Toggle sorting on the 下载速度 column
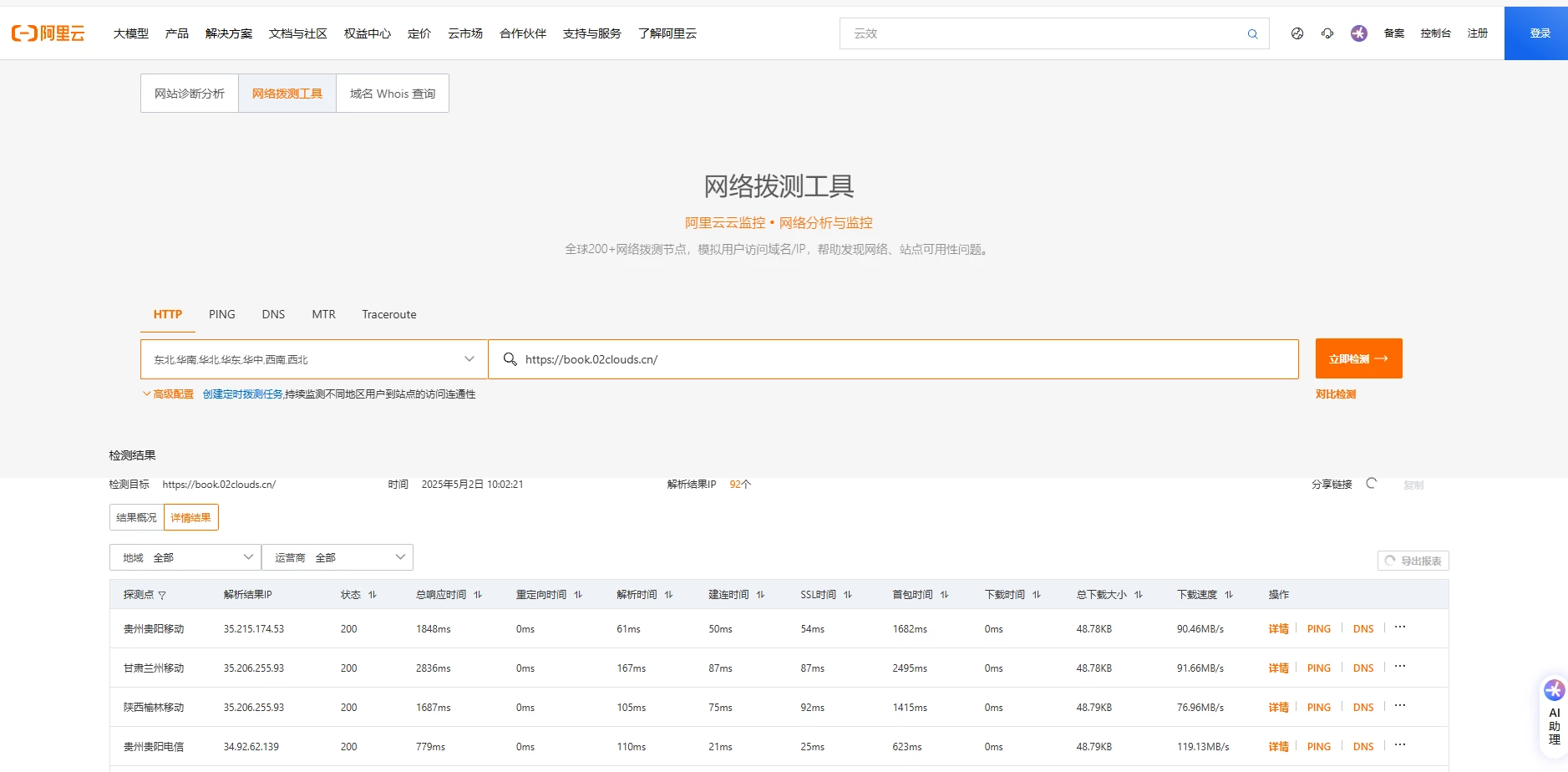 (1229, 594)
